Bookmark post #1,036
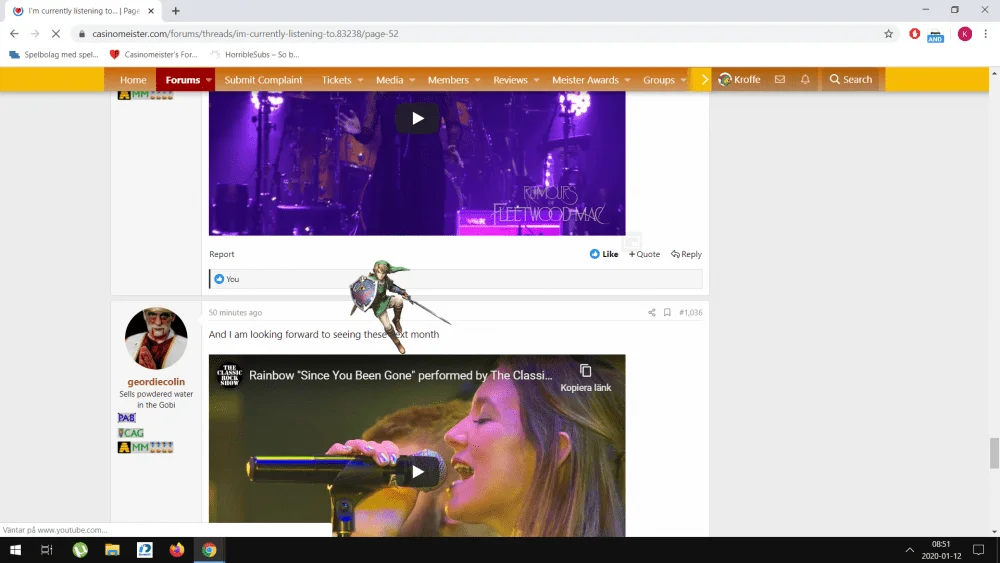The height and width of the screenshot is (563, 1000). tap(667, 312)
